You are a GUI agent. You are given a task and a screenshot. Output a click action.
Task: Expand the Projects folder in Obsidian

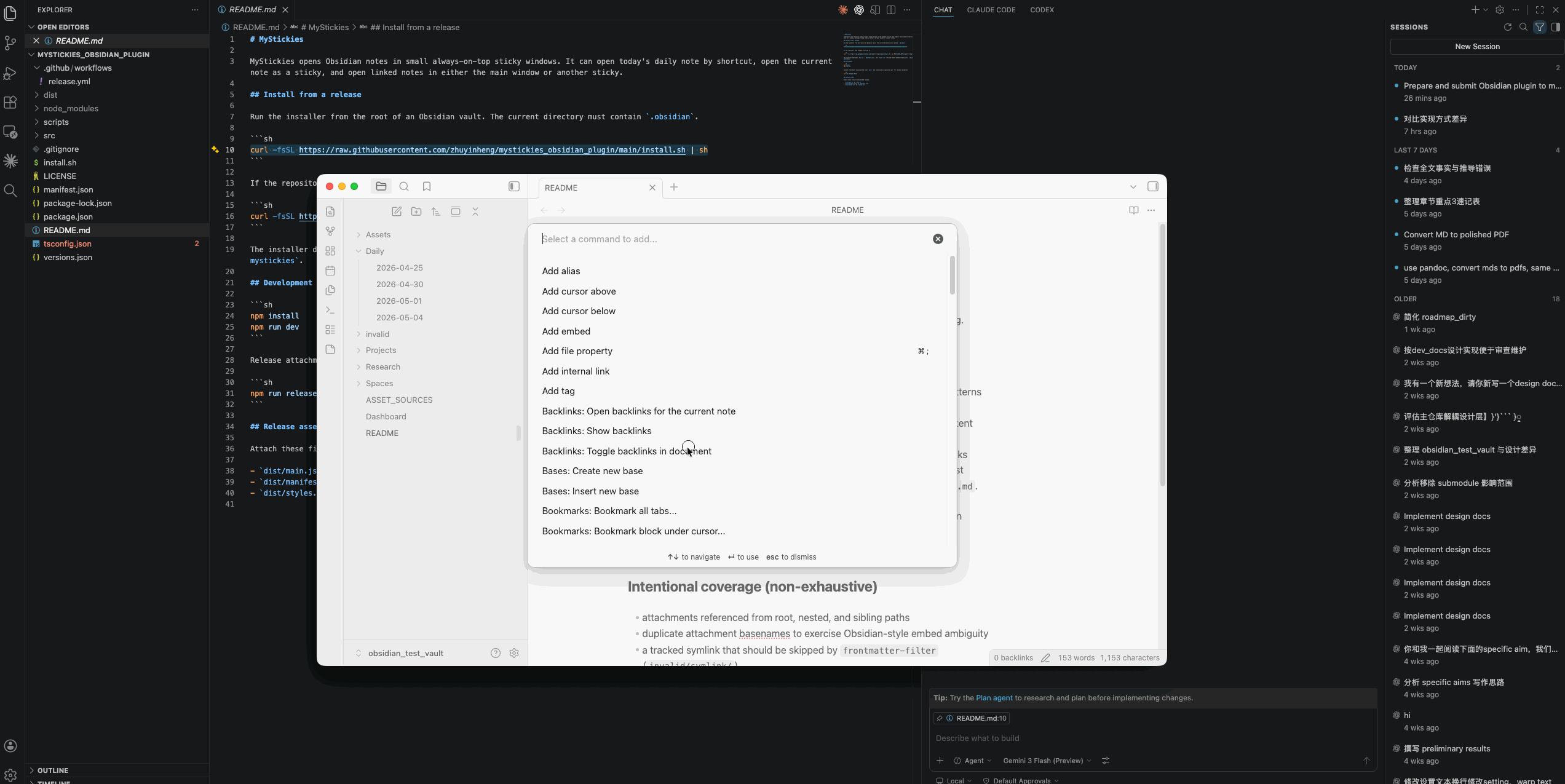[x=381, y=350]
